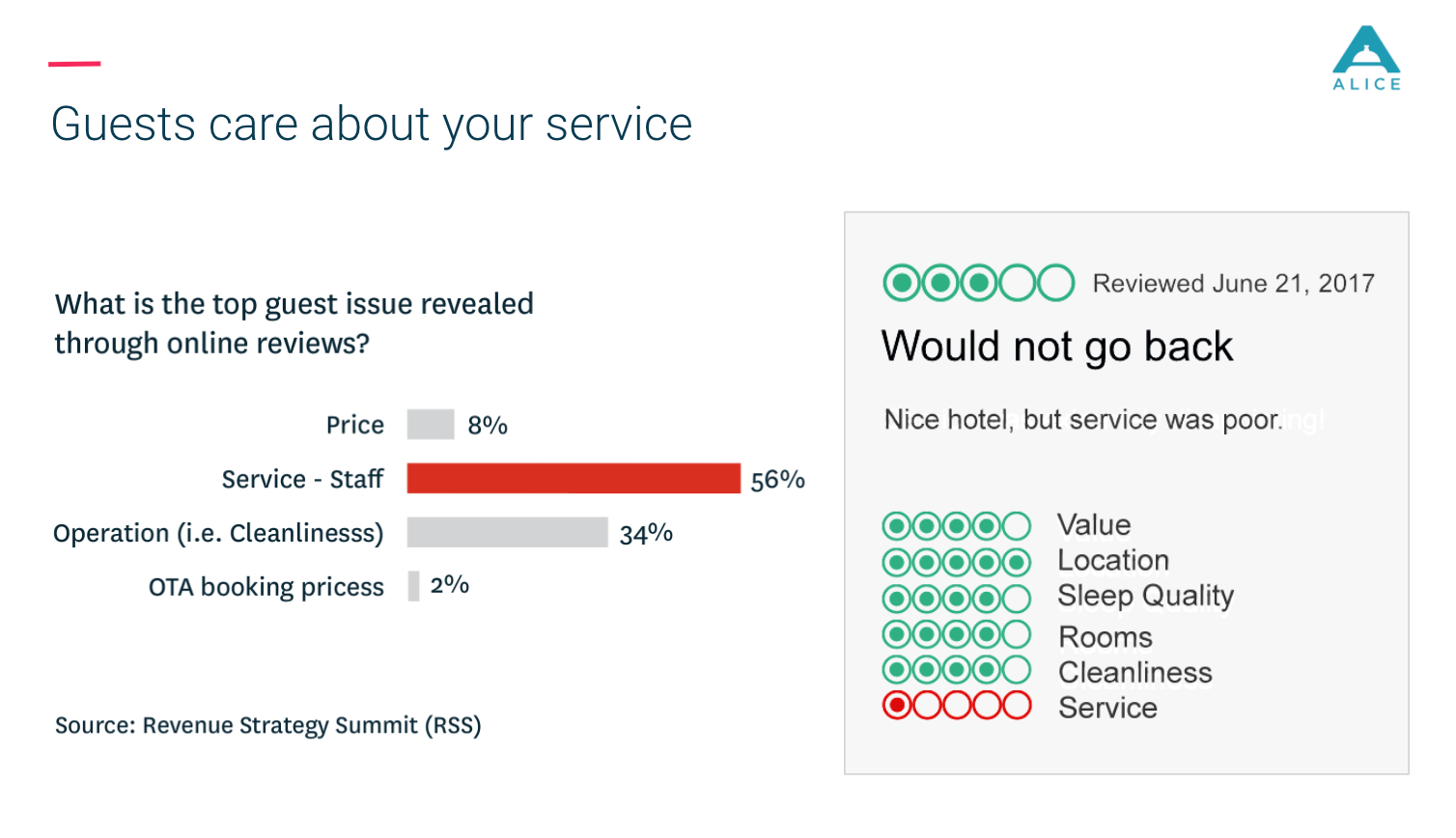1456x838 pixels.
Task: Click the Source: Revenue Strategy Summit text
Action: point(267,725)
